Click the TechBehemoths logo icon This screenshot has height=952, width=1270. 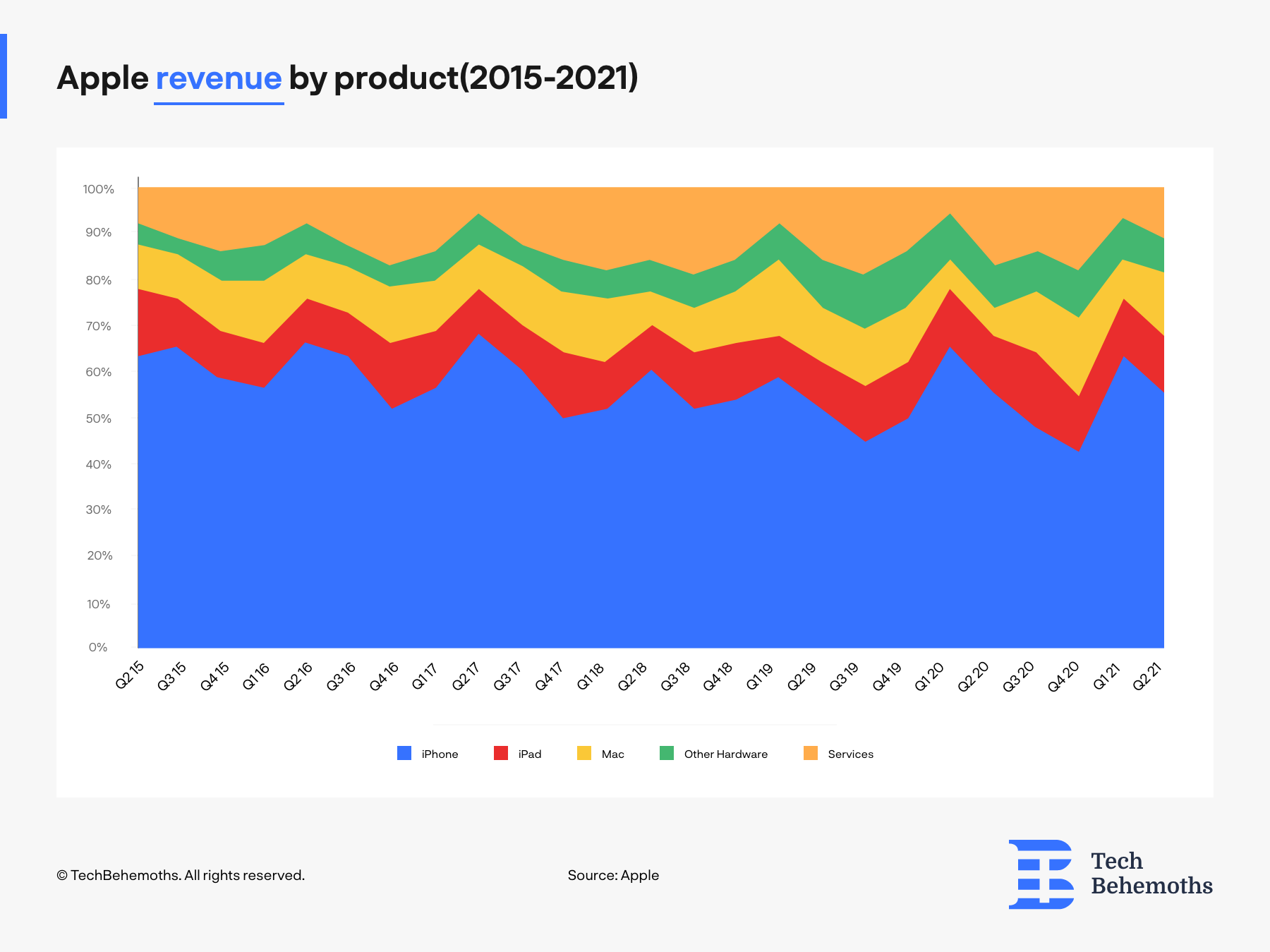(x=1041, y=874)
